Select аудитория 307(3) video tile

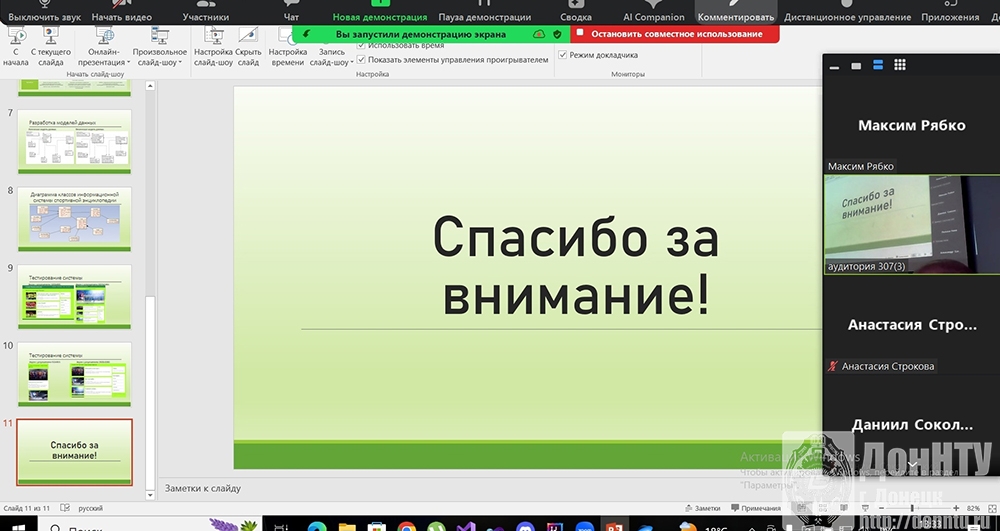911,224
